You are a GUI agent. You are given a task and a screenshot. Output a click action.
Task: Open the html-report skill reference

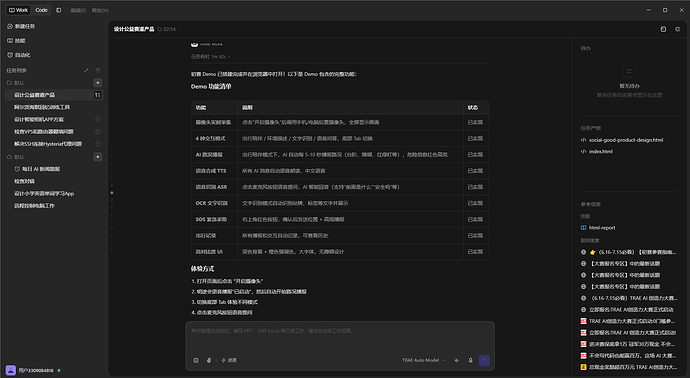point(602,228)
